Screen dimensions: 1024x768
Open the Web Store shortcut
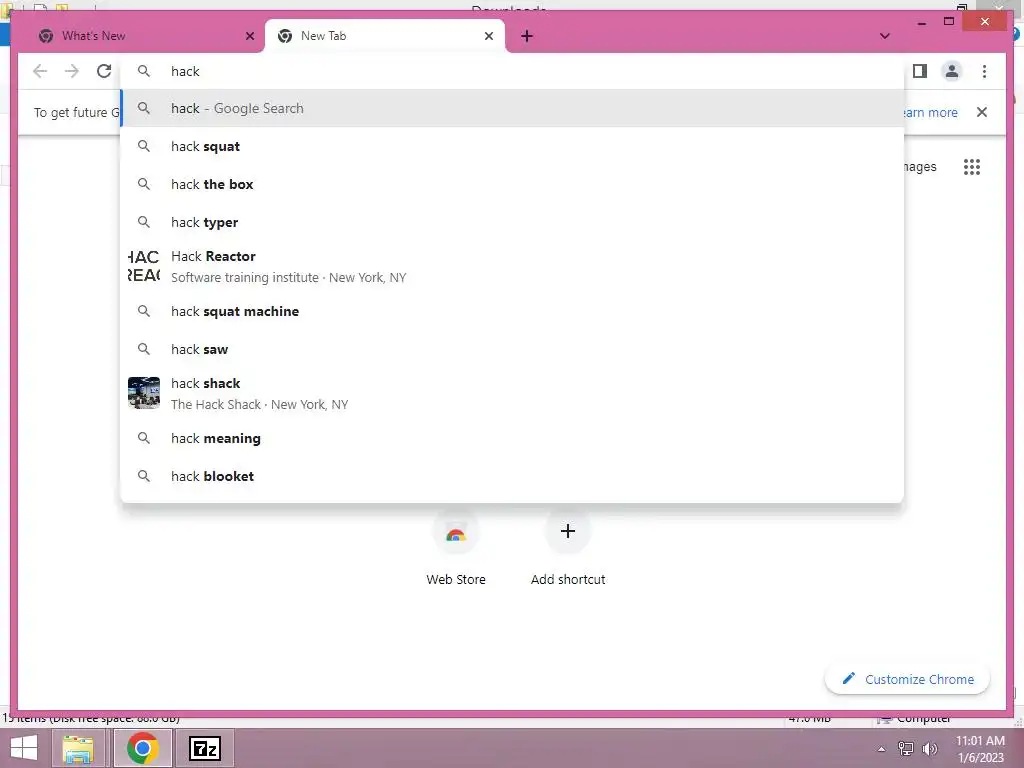(456, 547)
